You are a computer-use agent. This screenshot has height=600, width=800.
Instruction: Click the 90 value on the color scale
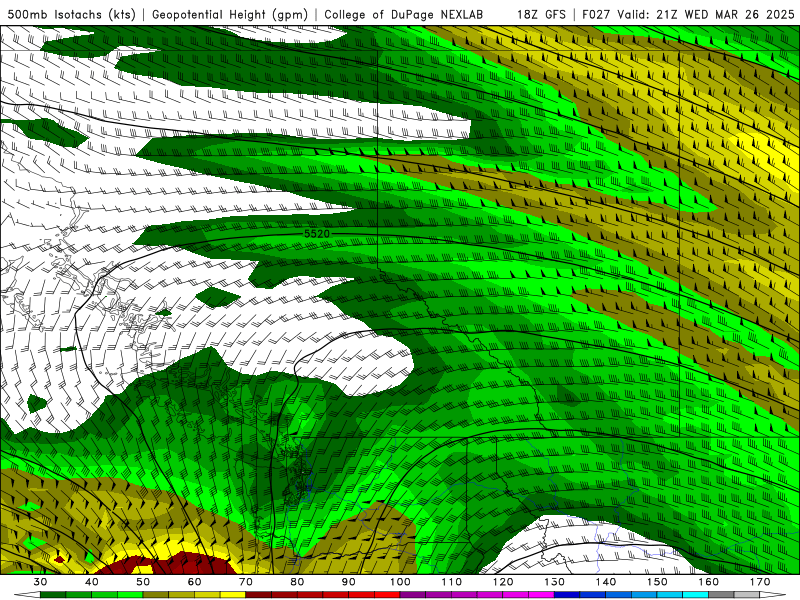tap(348, 582)
